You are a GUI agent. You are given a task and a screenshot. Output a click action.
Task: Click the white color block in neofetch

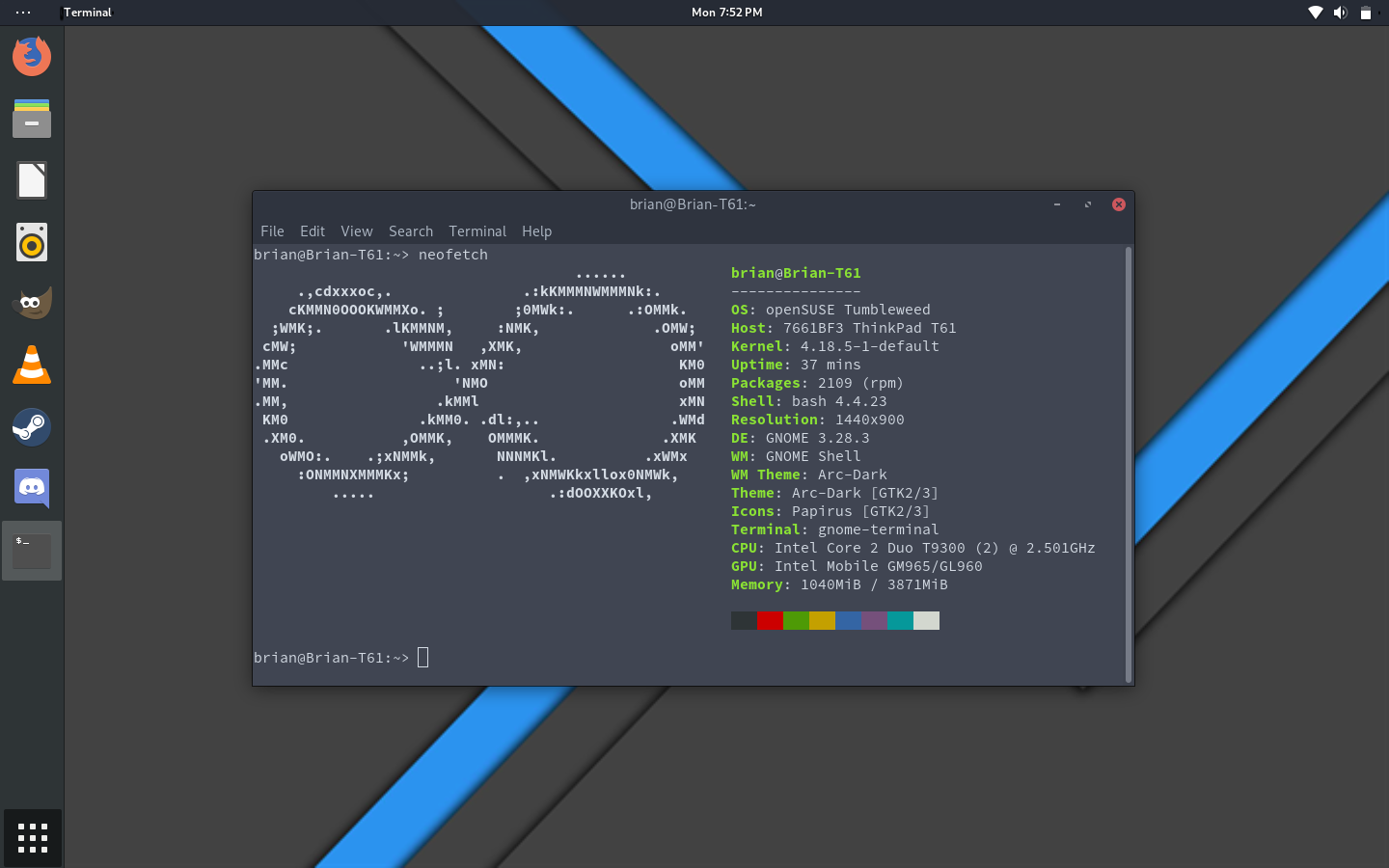point(926,620)
